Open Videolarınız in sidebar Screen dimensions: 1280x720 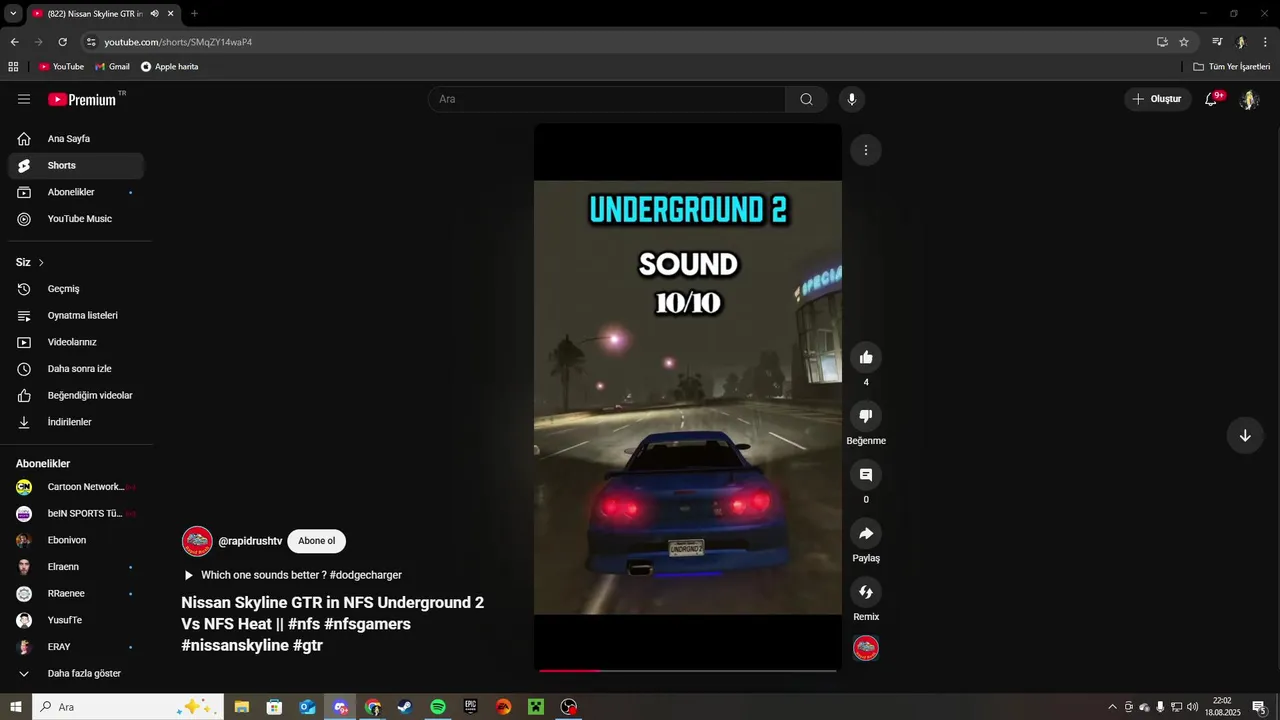(x=76, y=342)
